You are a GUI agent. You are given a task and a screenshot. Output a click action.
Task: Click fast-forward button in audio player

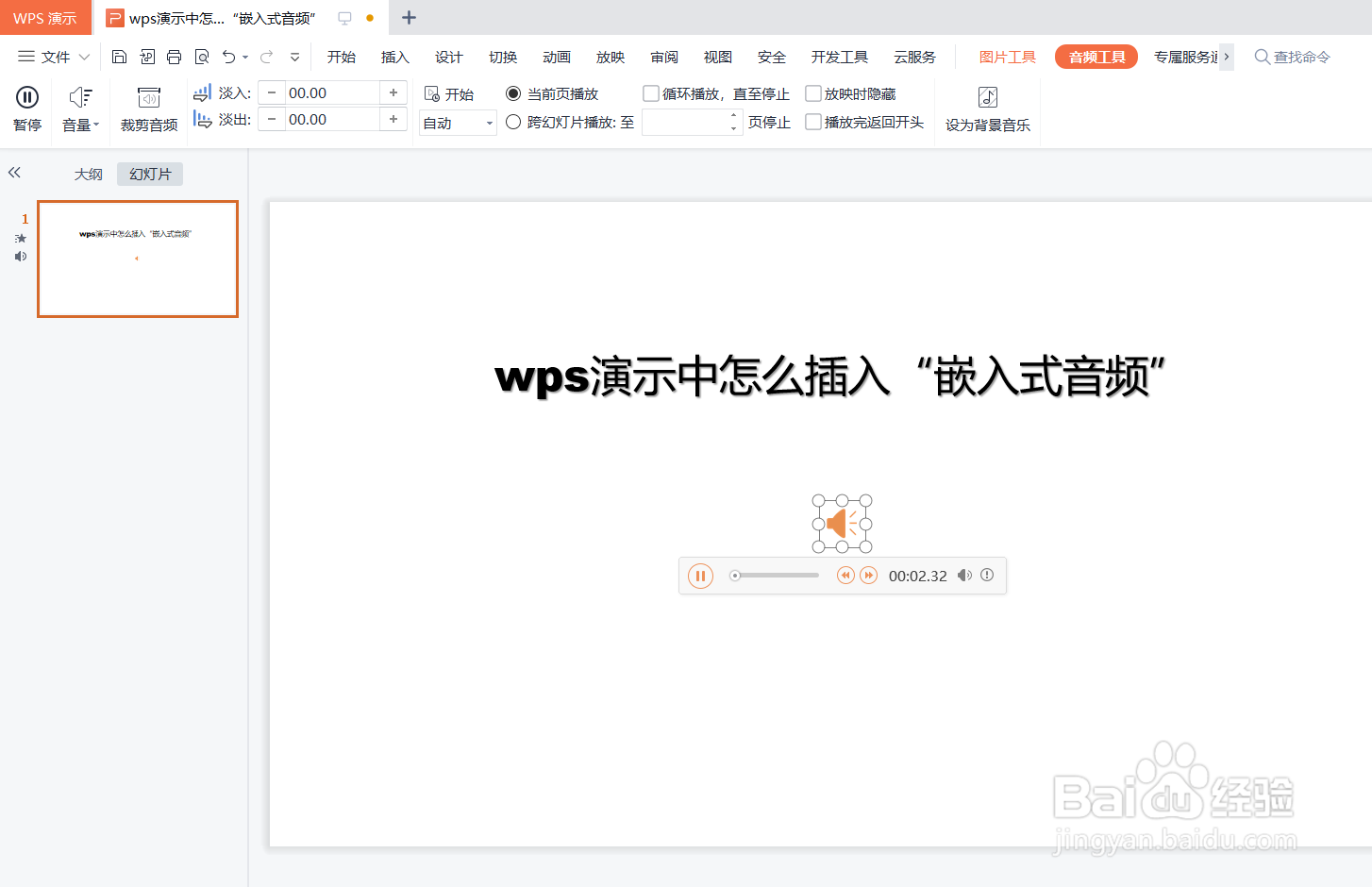tap(869, 576)
